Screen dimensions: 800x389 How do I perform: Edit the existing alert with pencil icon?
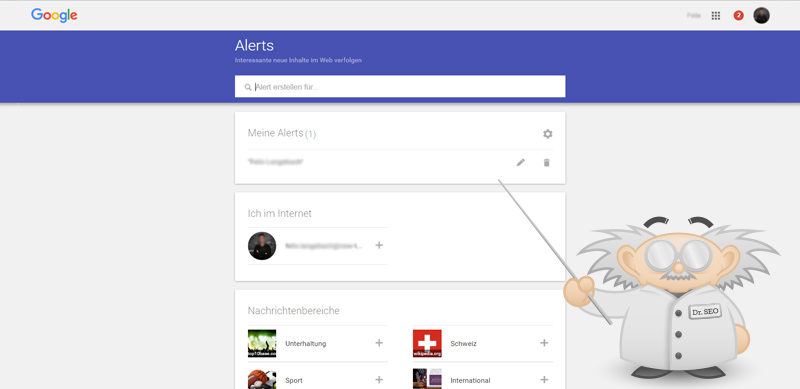520,162
